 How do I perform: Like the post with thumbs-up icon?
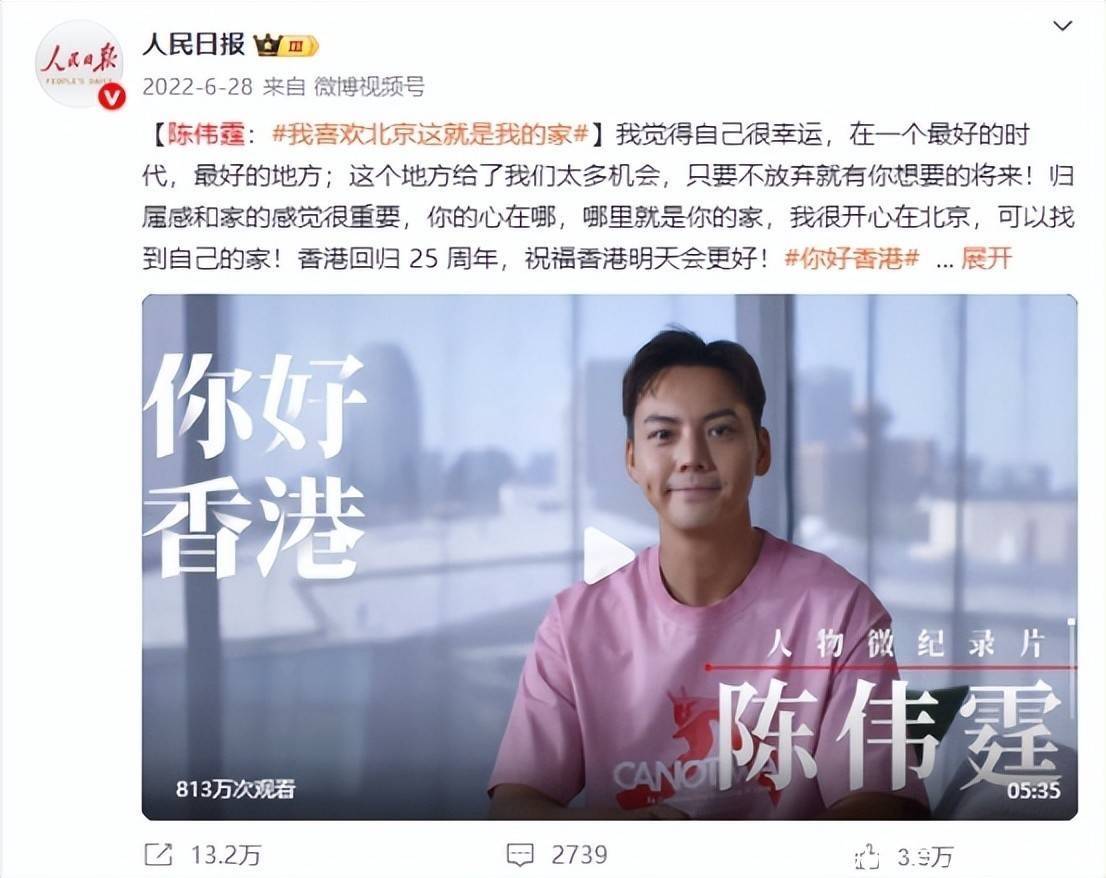point(867,856)
